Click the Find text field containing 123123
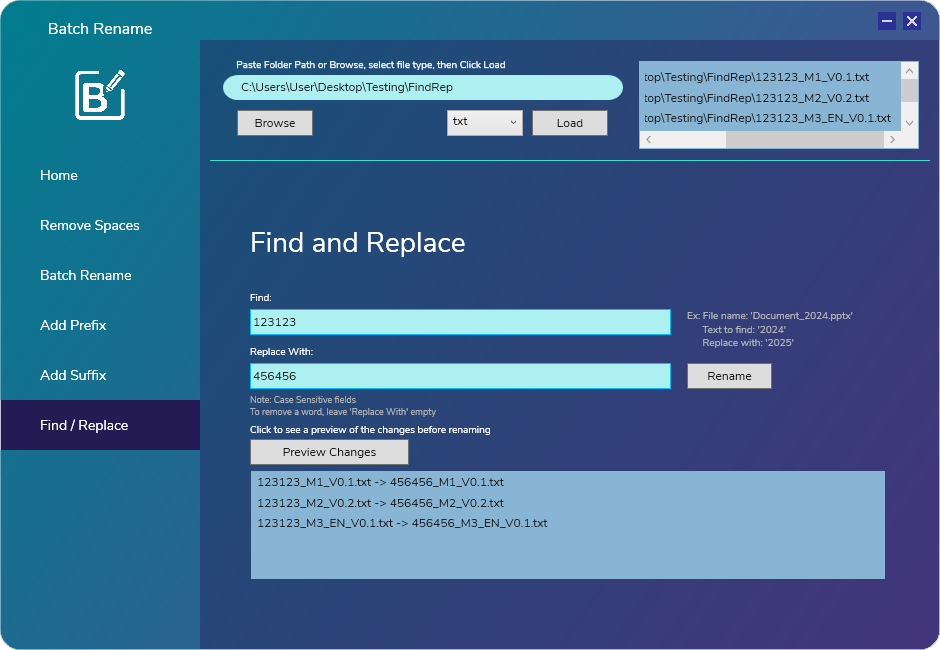Image resolution: width=940 pixels, height=650 pixels. click(x=460, y=322)
